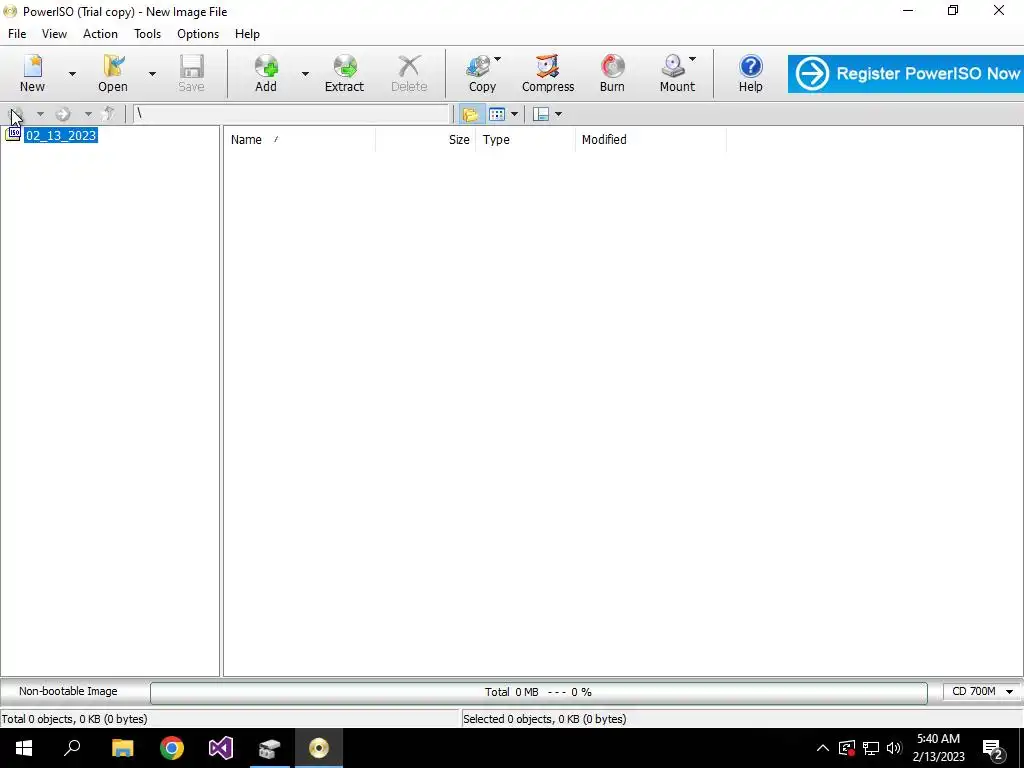
Task: Expand the Add button dropdown arrow
Action: (x=305, y=73)
